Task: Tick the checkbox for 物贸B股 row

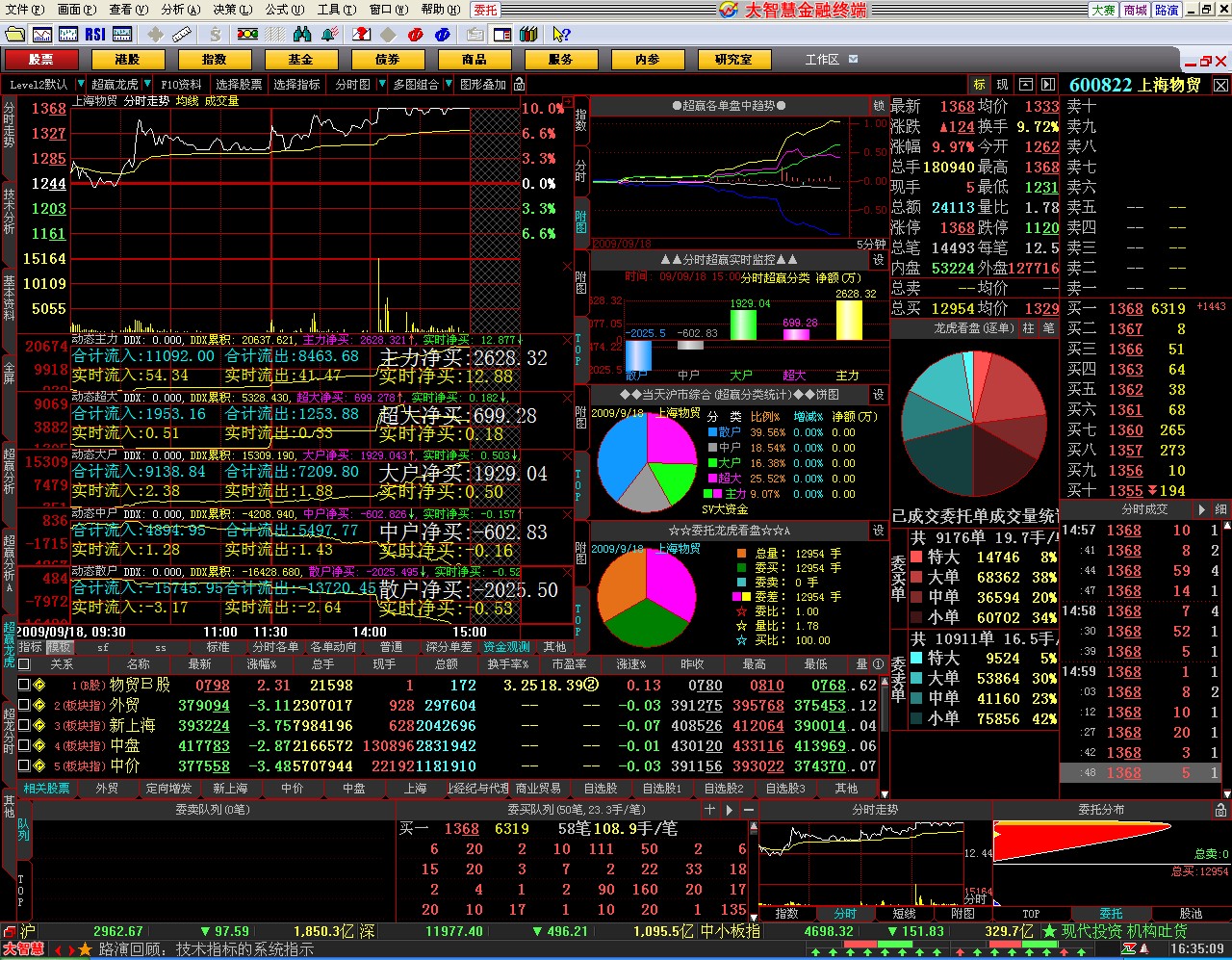Action: pyautogui.click(x=24, y=686)
